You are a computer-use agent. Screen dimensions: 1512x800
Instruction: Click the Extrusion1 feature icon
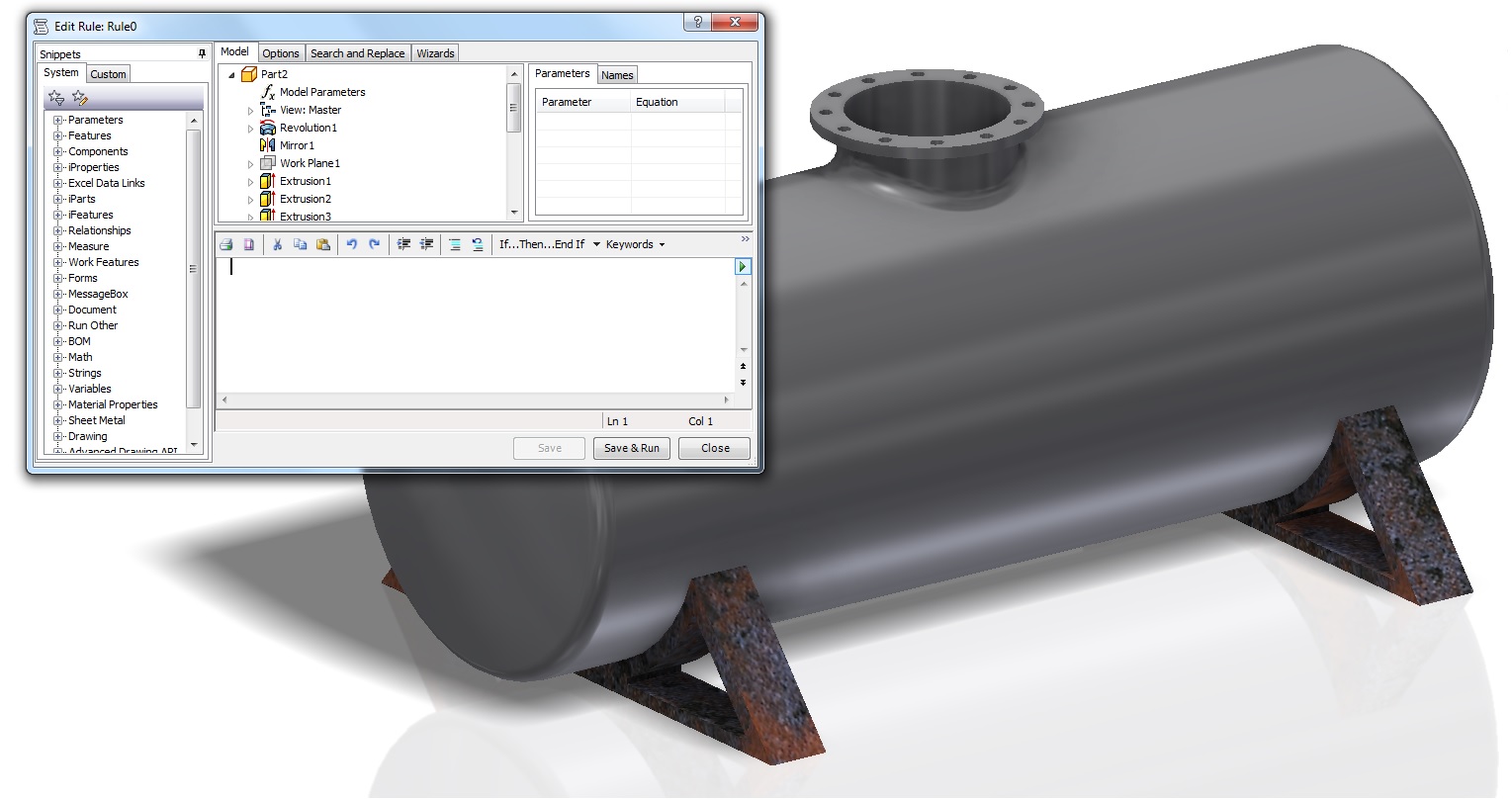point(267,181)
